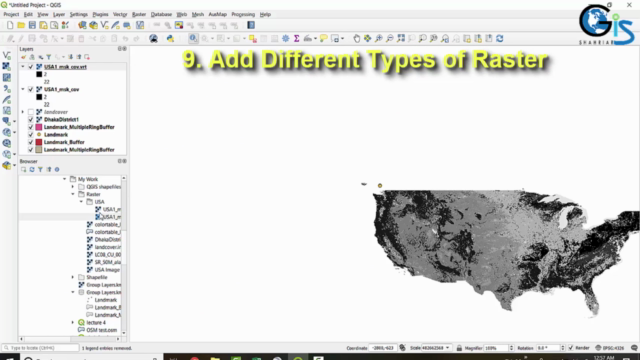Expand the QGIS shapefiles folder
The image size is (640, 360).
[x=73, y=187]
